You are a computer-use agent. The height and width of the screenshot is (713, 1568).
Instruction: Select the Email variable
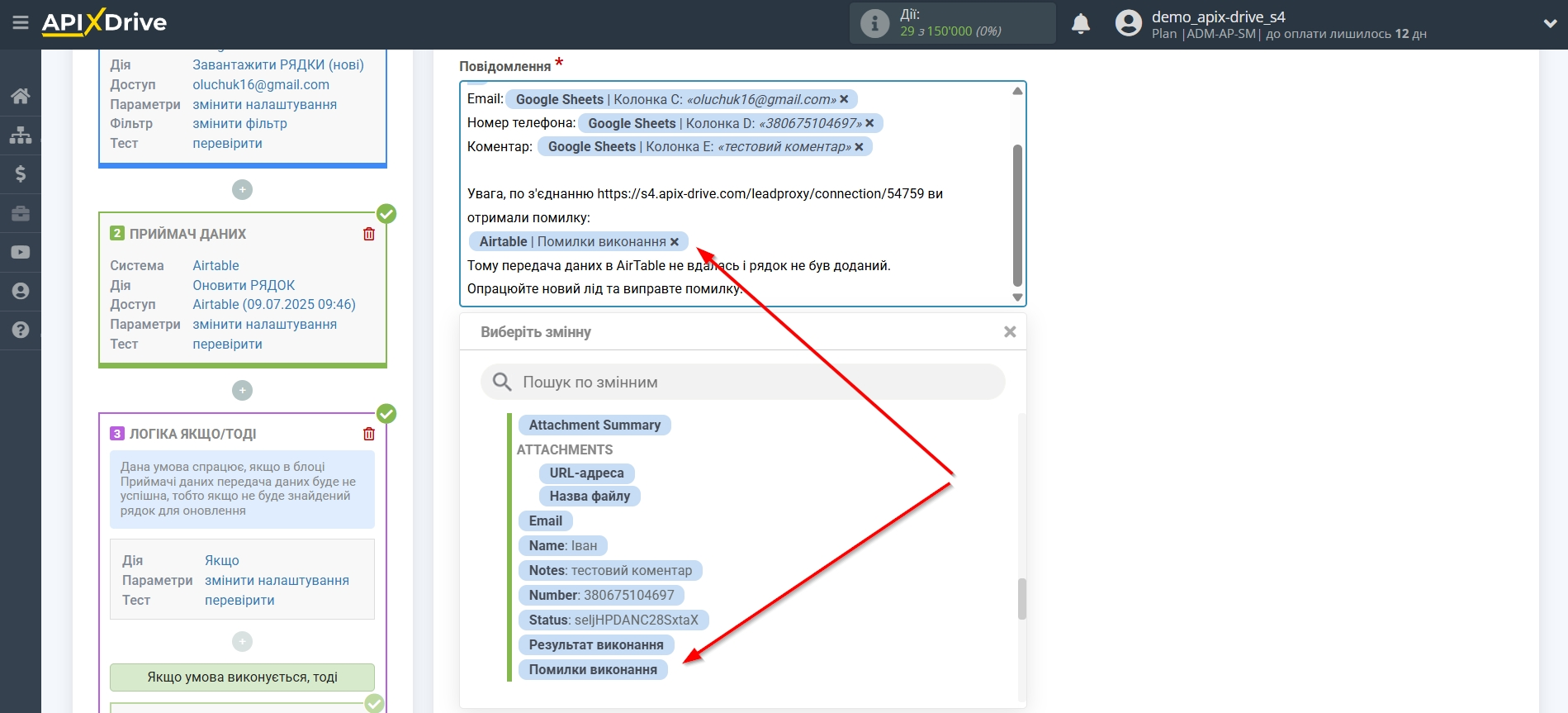click(546, 520)
